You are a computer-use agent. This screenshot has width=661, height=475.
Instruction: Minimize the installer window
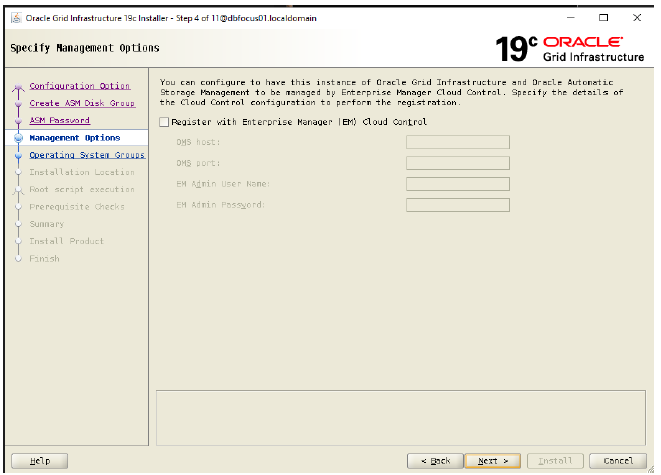tap(571, 18)
